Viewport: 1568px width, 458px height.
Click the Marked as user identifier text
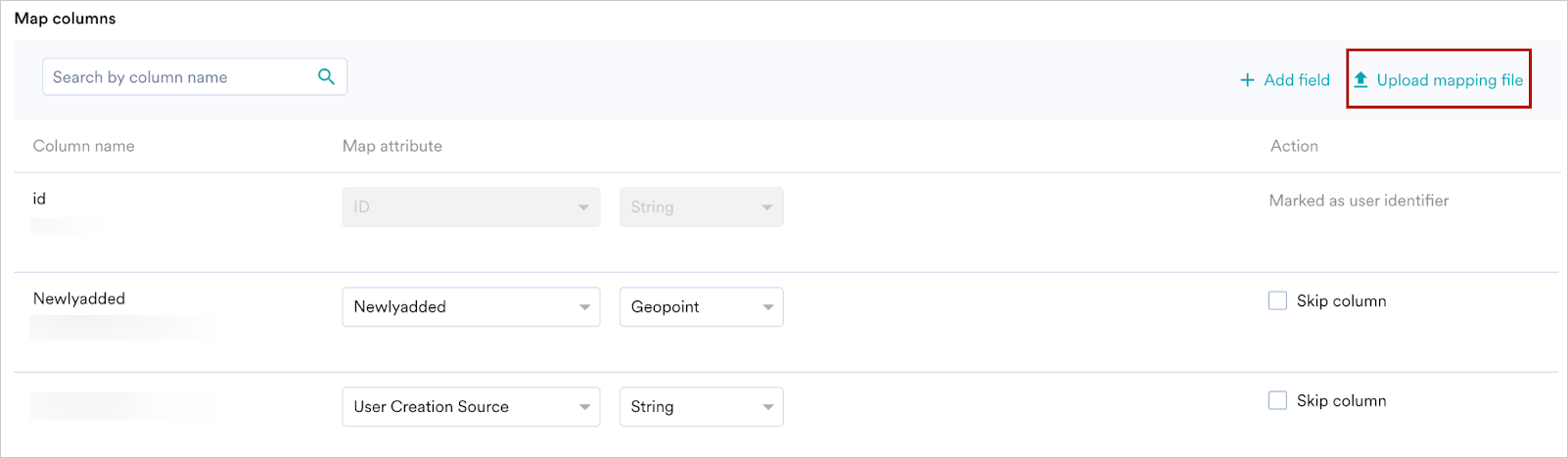pyautogui.click(x=1359, y=201)
